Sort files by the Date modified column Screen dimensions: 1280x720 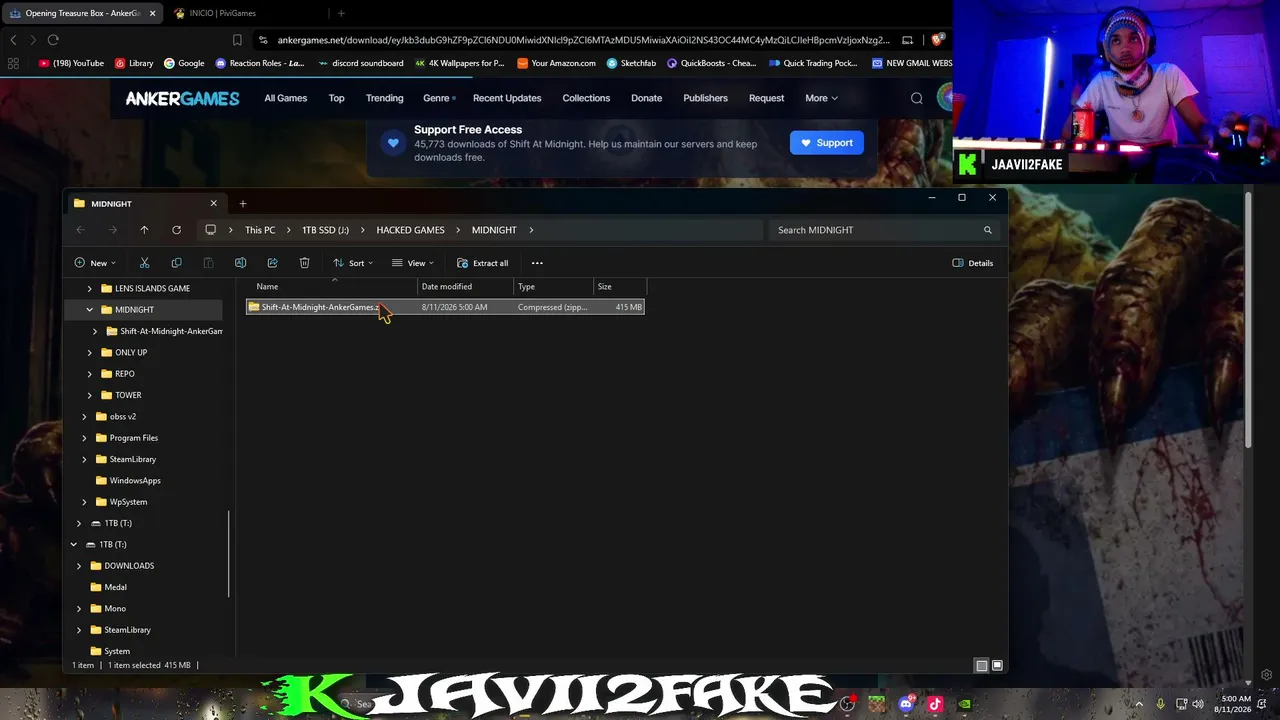click(x=466, y=287)
